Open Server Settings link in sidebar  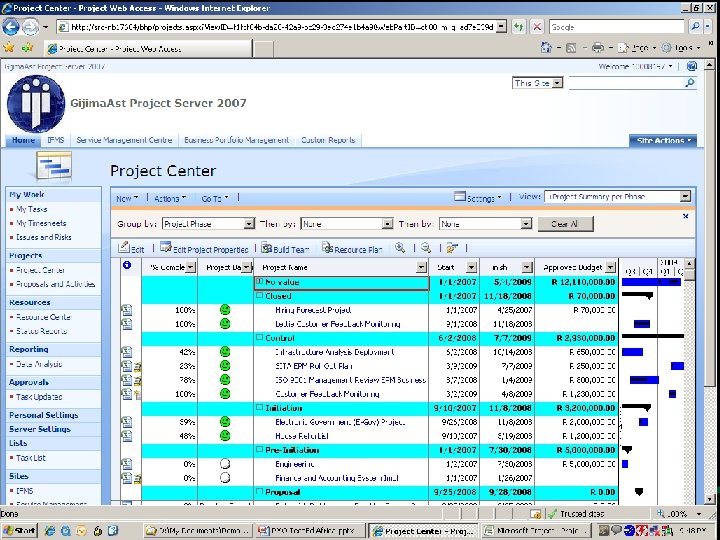click(39, 429)
